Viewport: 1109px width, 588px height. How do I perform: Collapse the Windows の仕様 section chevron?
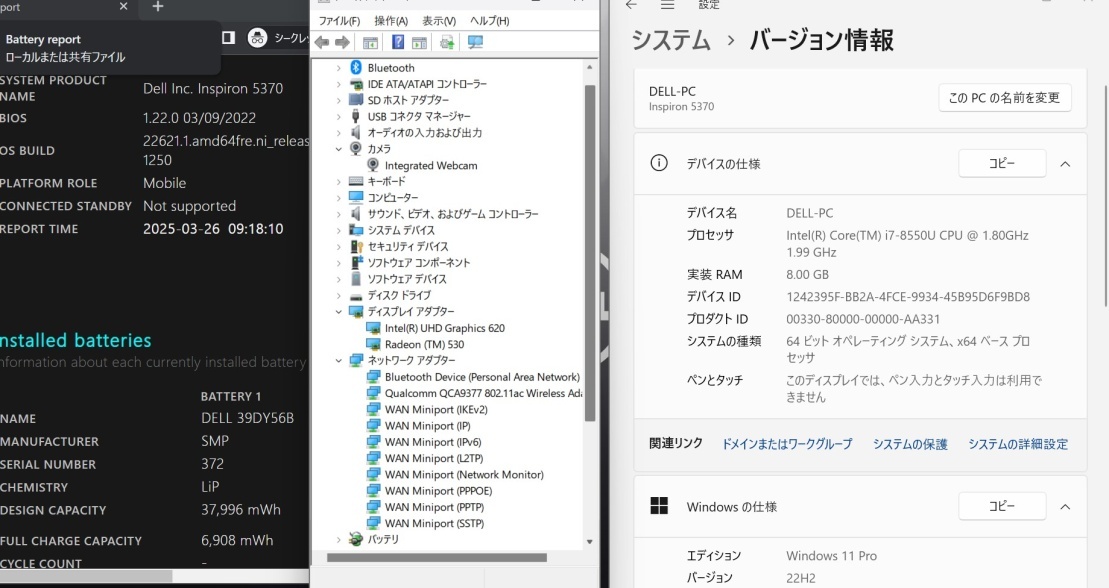[1065, 507]
